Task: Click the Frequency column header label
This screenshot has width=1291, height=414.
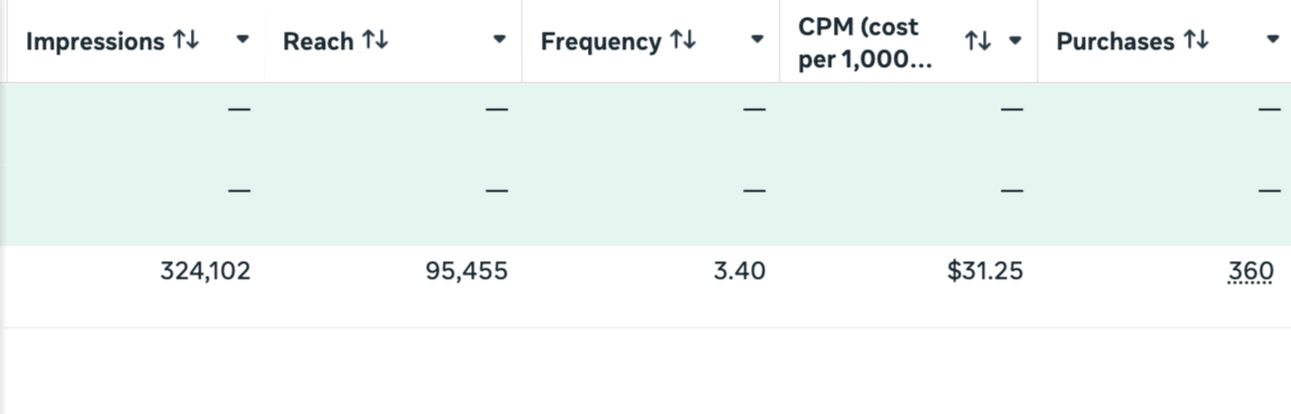Action: point(601,42)
